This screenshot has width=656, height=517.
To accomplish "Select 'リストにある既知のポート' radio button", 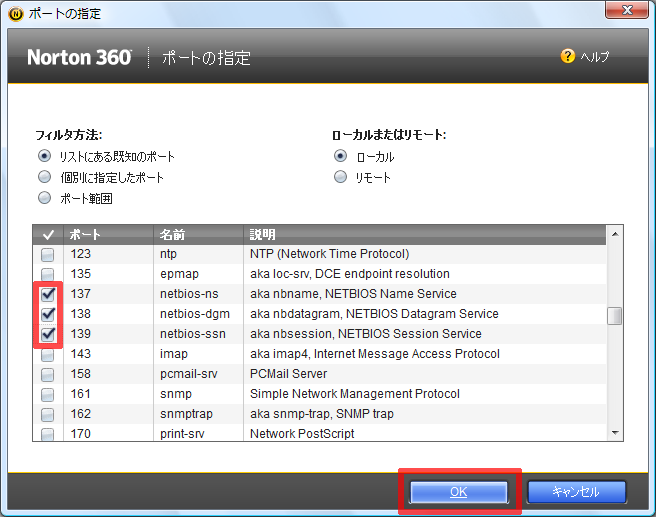I will (44, 156).
